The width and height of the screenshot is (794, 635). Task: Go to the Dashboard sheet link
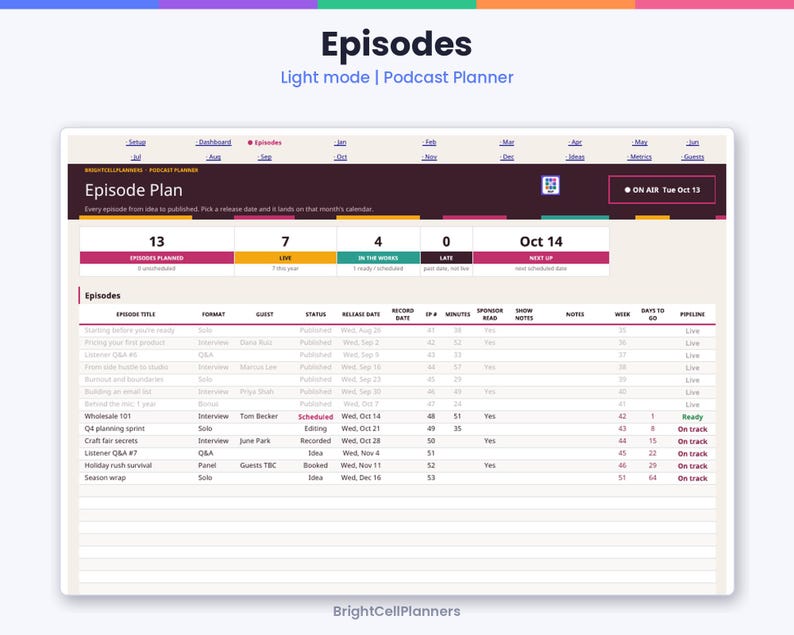[x=213, y=142]
